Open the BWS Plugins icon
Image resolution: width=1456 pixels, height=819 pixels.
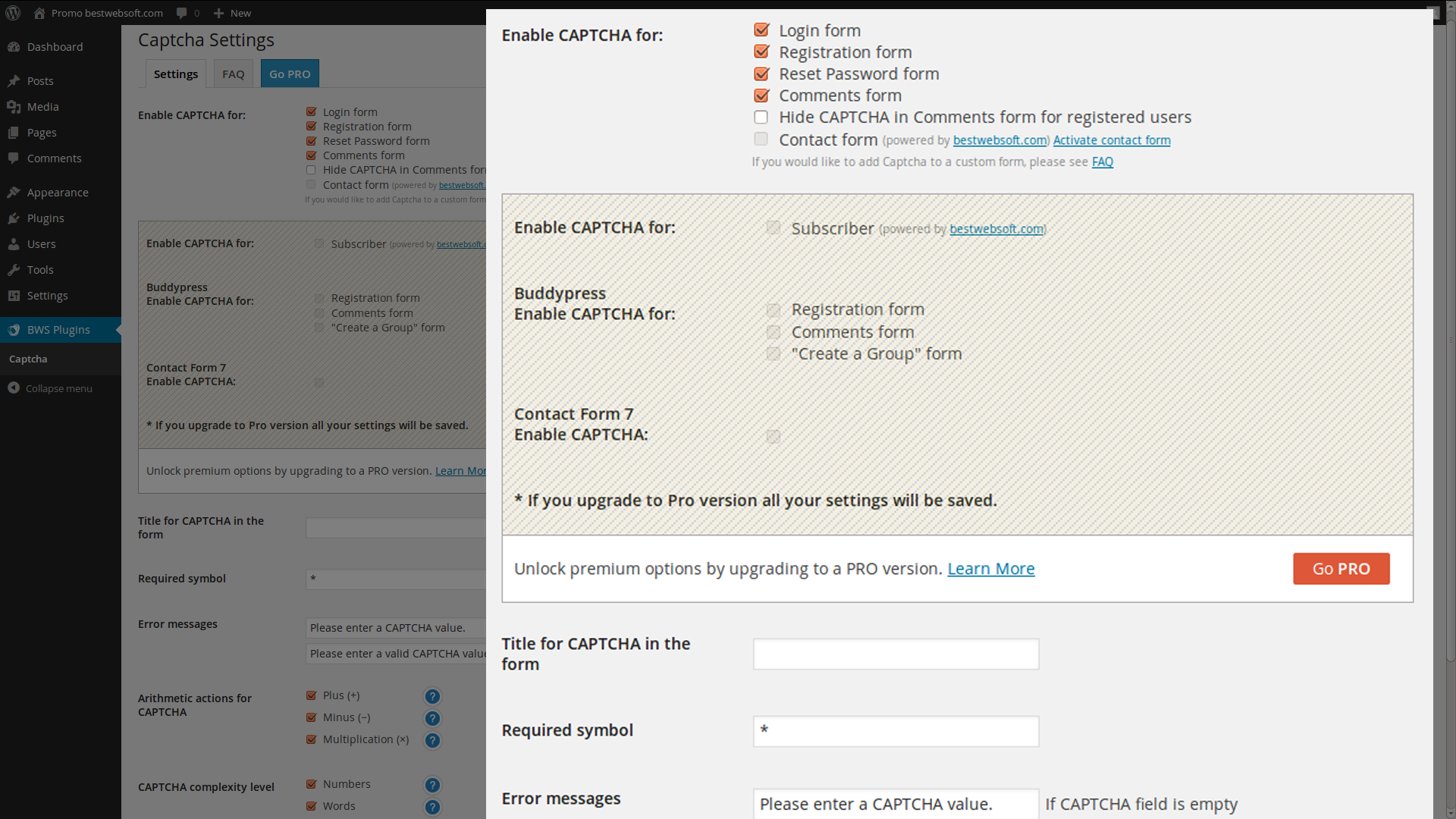[x=14, y=330]
